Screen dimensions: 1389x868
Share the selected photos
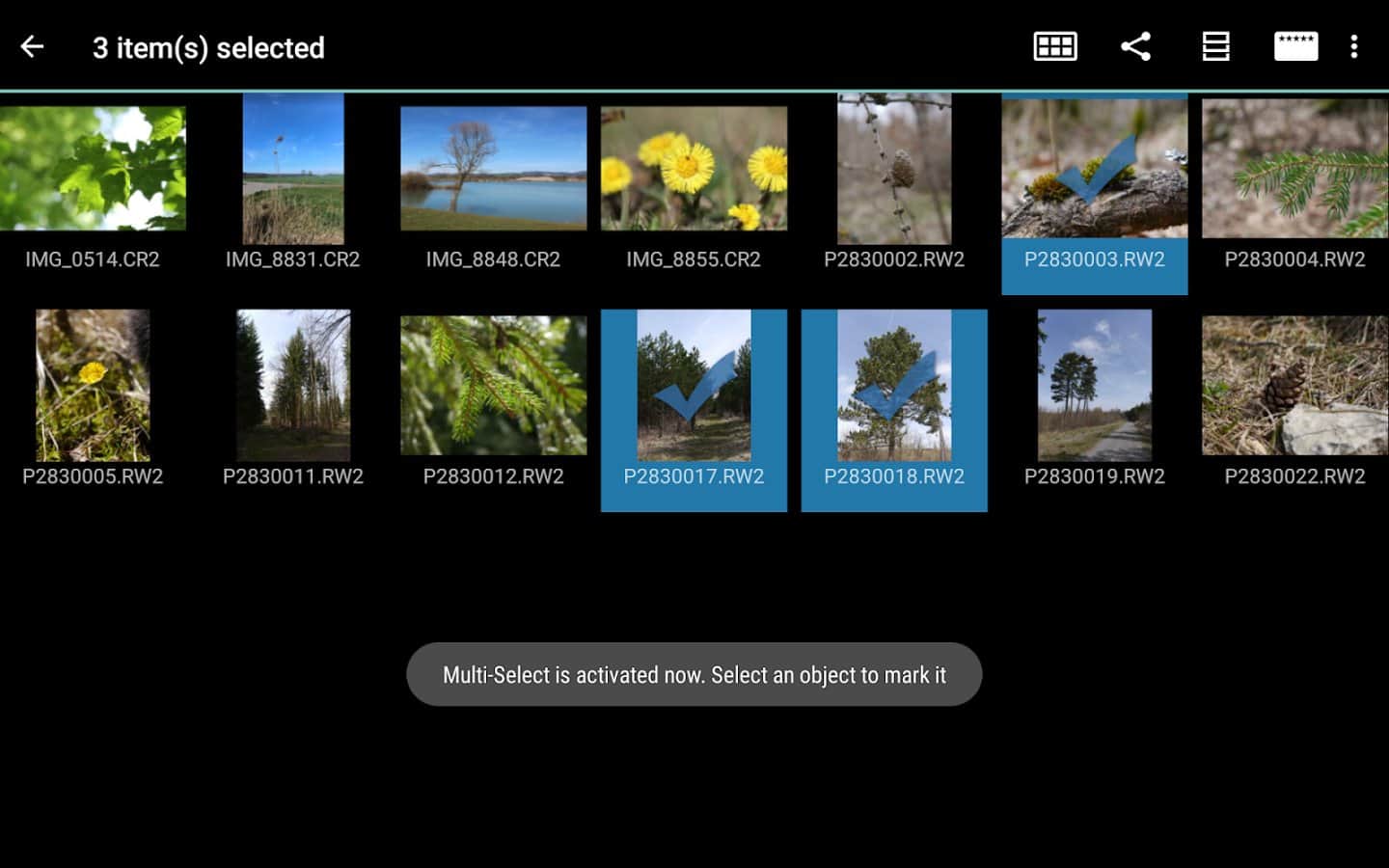point(1135,46)
